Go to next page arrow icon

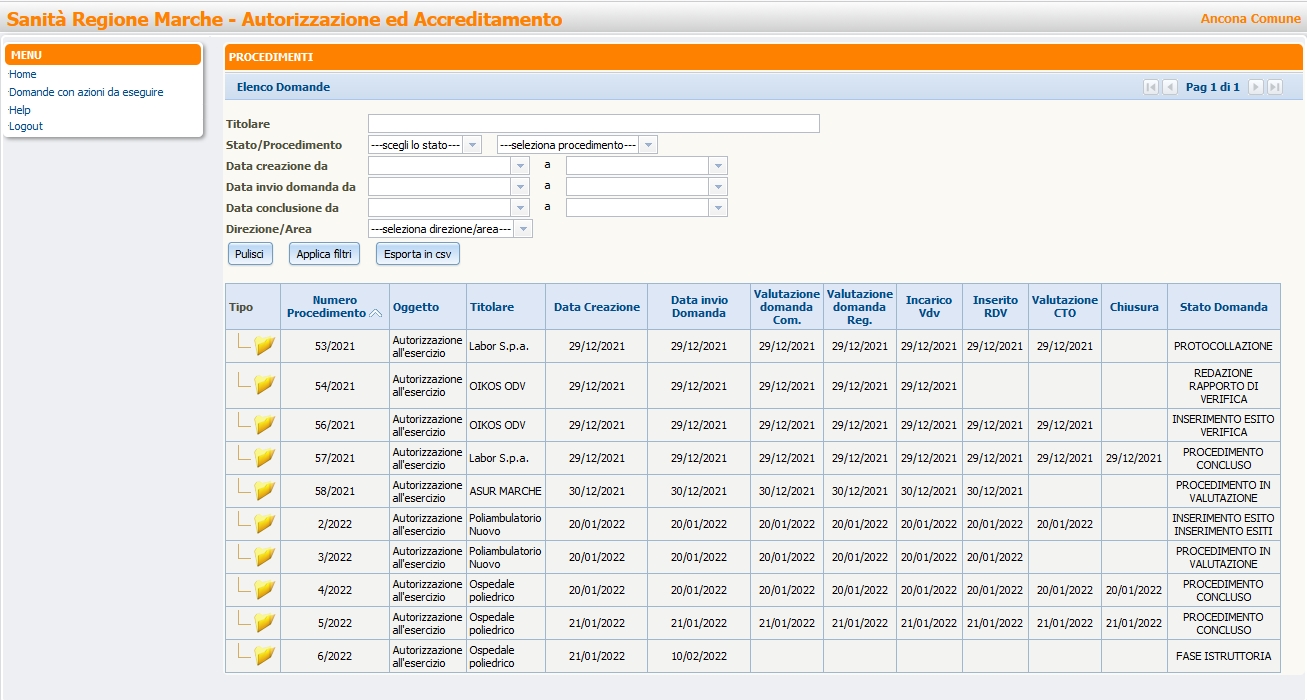point(1256,87)
